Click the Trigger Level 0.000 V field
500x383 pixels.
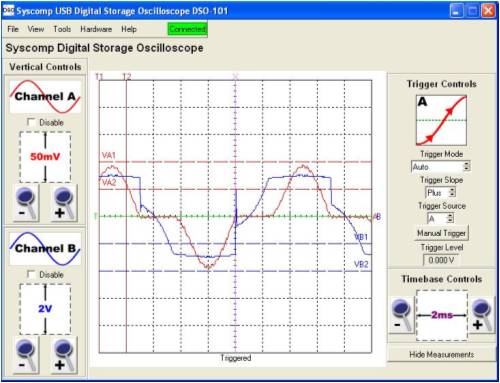pos(441,260)
